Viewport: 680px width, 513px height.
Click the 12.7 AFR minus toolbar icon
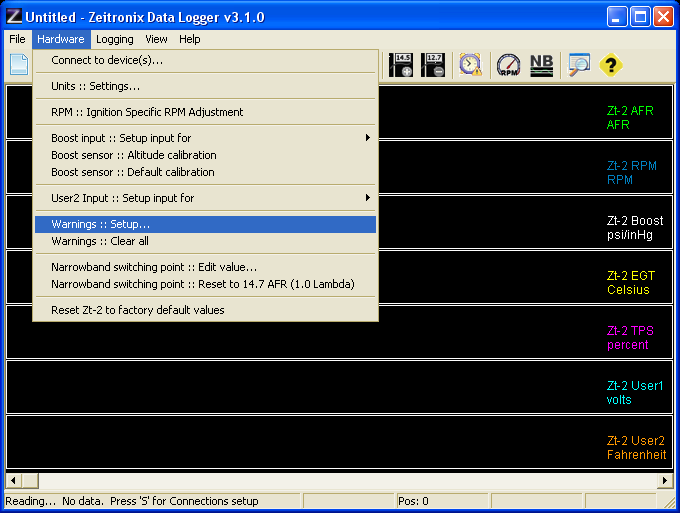[x=433, y=65]
